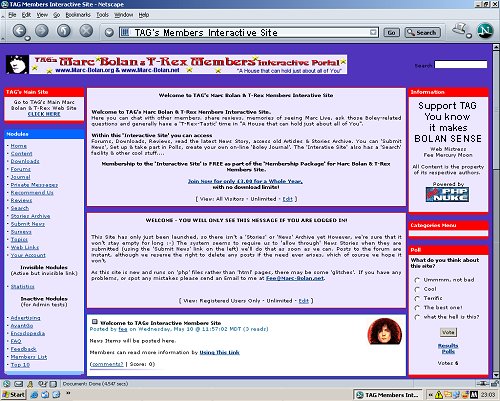Open the Print button dropdown arrow
This screenshot has width=500, height=401.
tap(469, 35)
